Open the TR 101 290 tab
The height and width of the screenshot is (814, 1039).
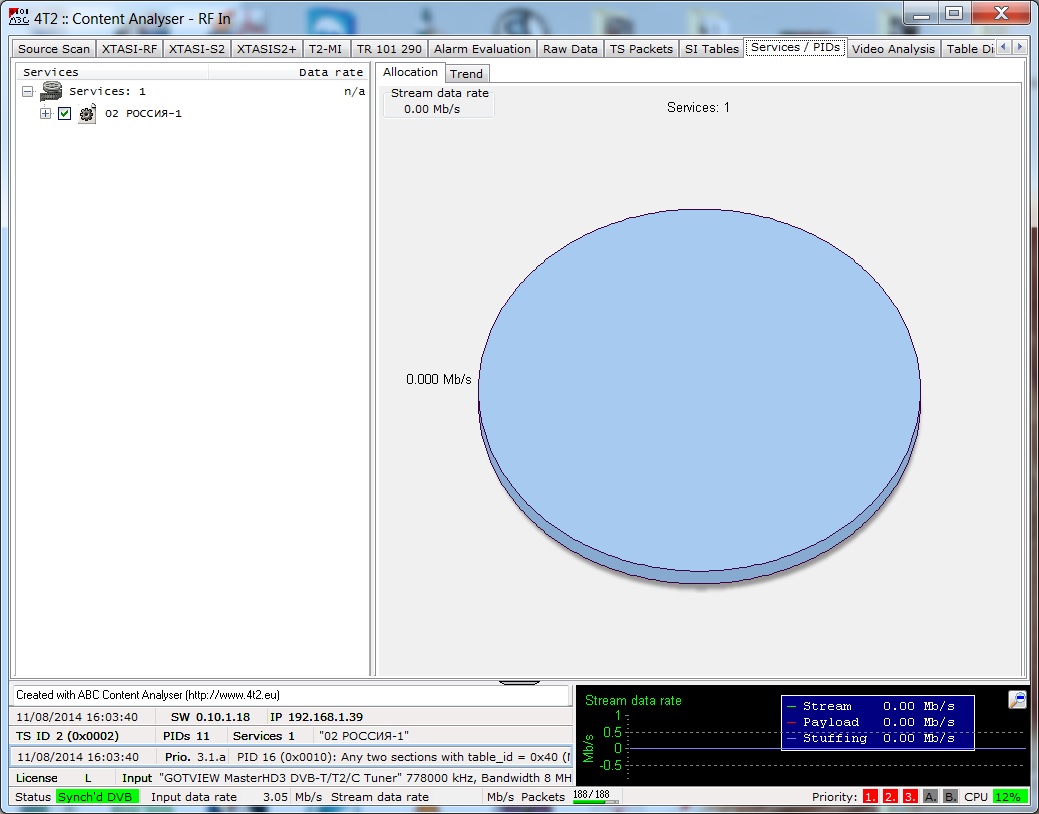[389, 48]
